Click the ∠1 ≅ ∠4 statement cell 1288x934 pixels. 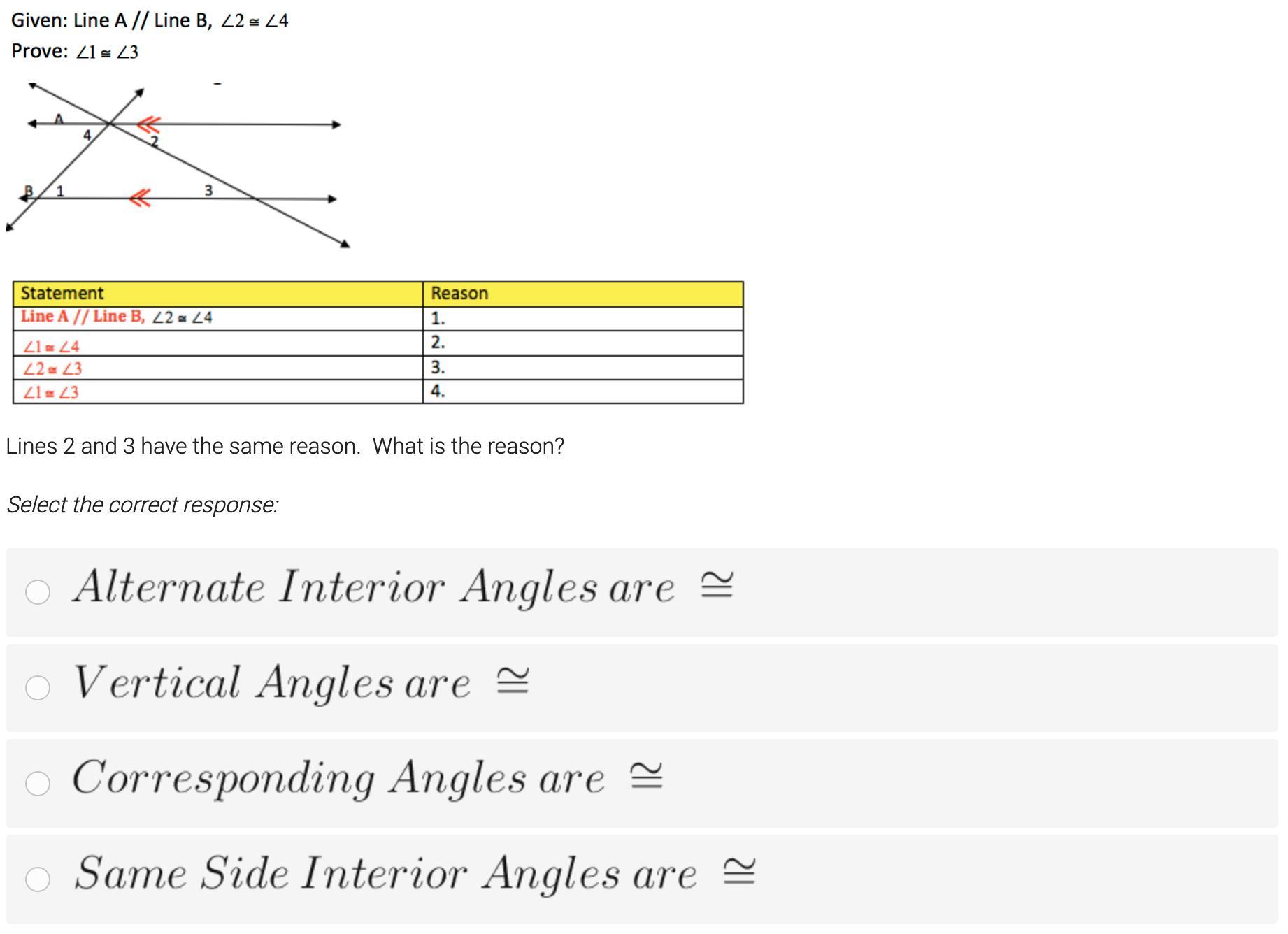(217, 344)
